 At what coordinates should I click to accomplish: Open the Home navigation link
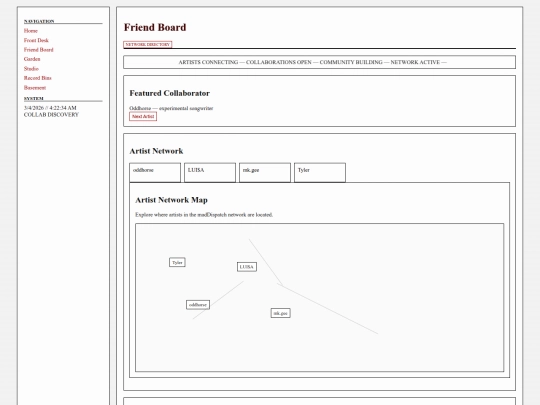tap(31, 31)
